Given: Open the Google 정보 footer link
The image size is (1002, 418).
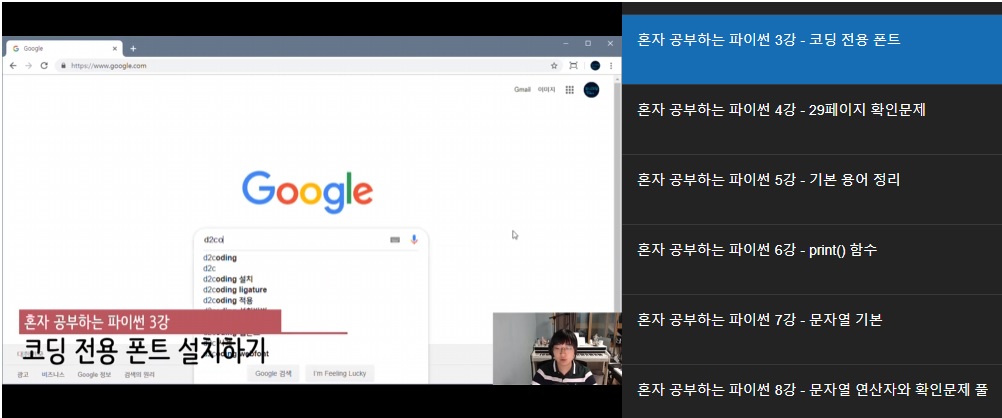Looking at the screenshot, I should point(95,375).
